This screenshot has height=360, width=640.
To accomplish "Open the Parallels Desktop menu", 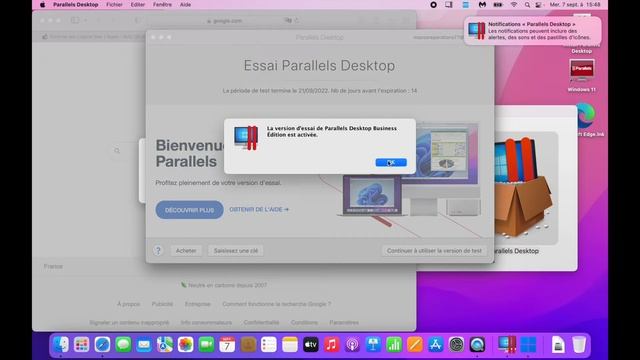I will pos(76,4).
